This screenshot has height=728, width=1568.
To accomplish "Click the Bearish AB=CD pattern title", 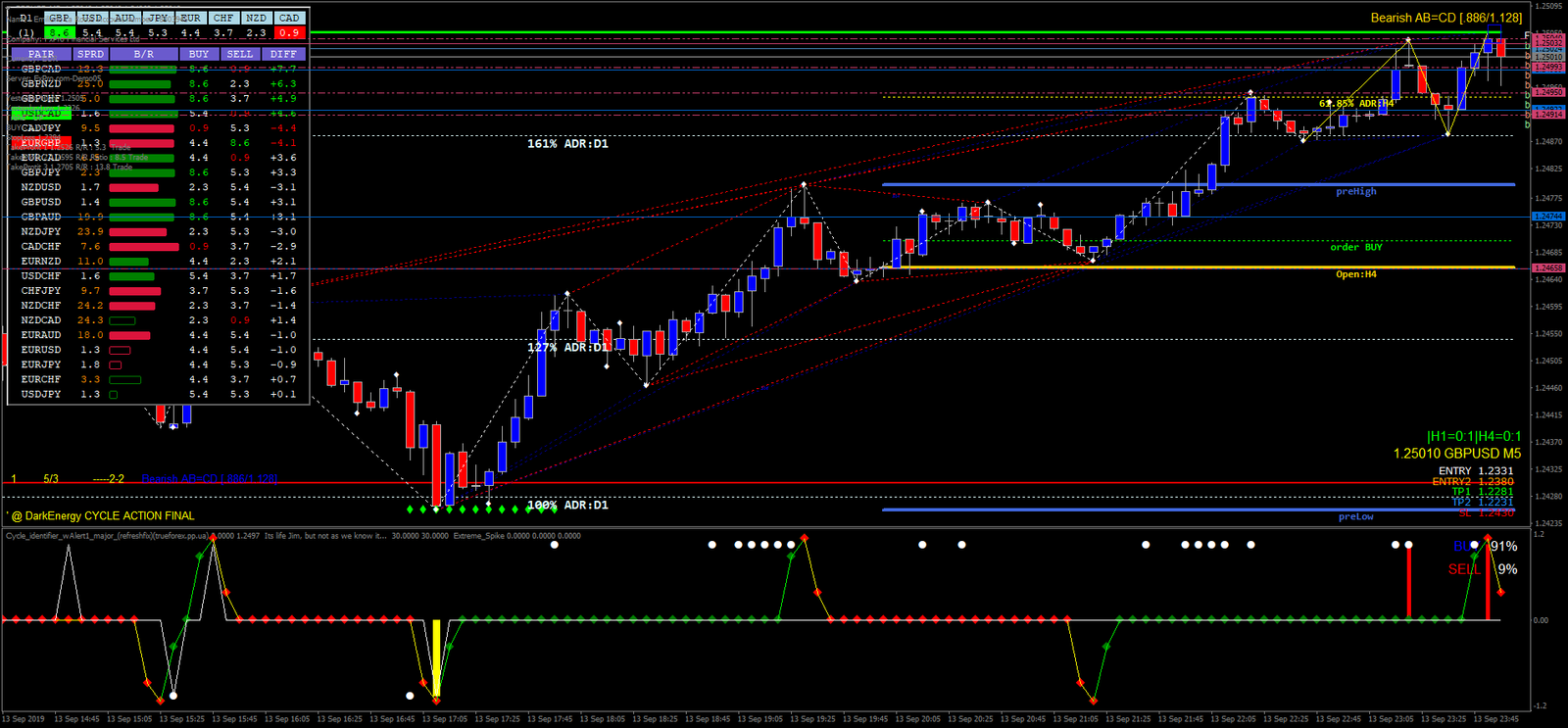I will pyautogui.click(x=1445, y=18).
